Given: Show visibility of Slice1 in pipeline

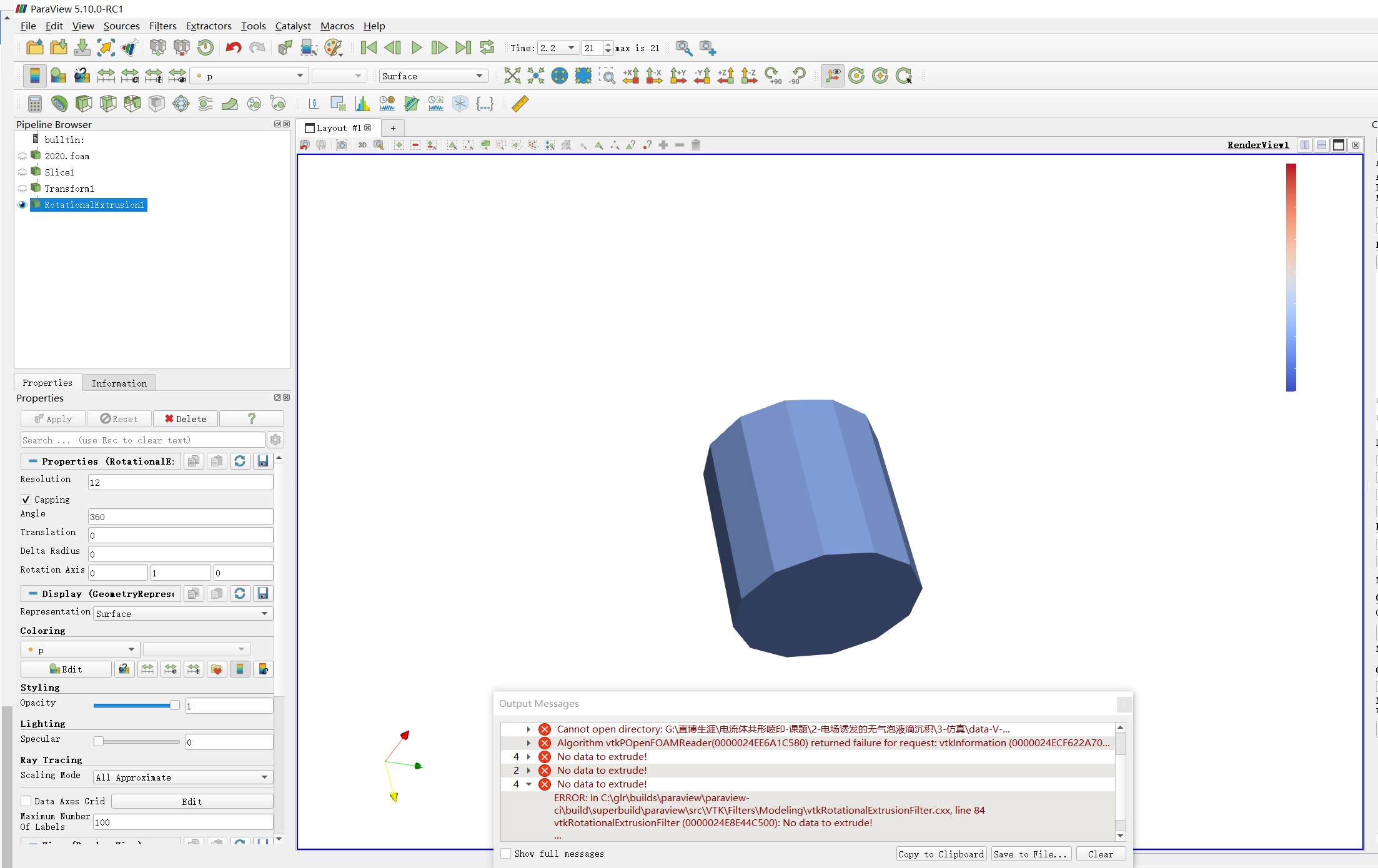Looking at the screenshot, I should coord(22,172).
